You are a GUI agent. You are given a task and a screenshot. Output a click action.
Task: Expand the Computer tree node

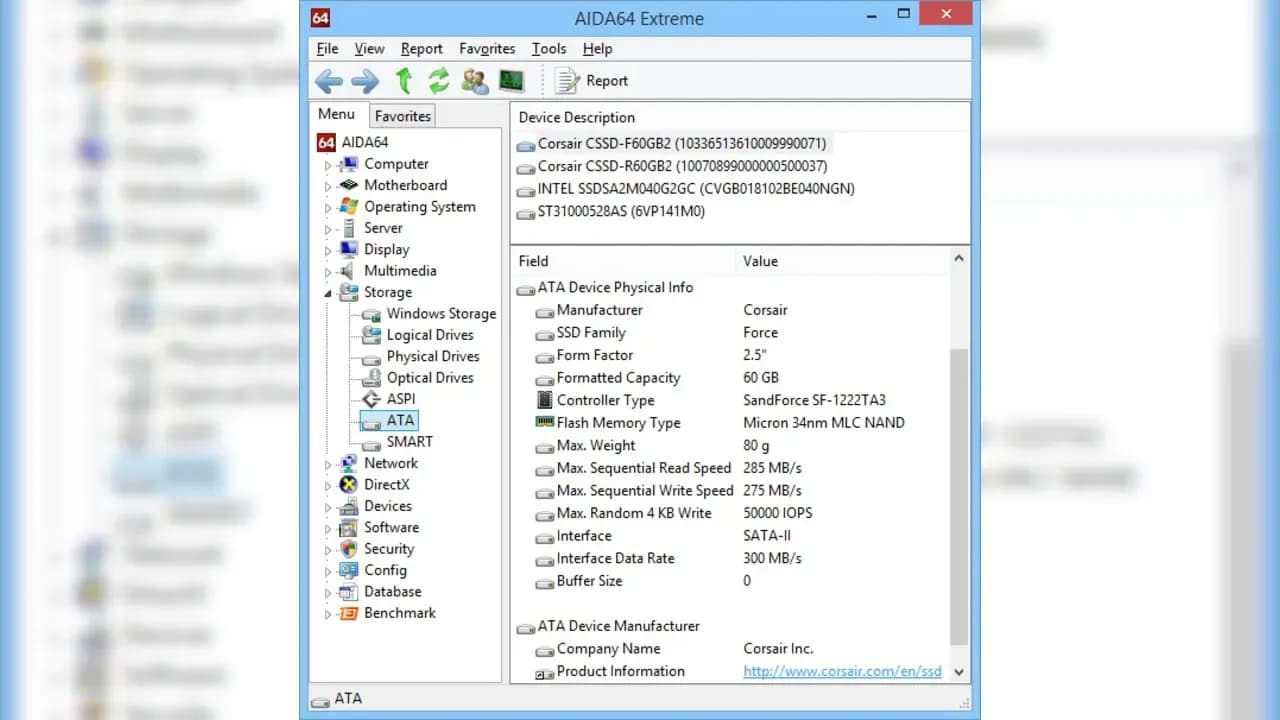327,164
